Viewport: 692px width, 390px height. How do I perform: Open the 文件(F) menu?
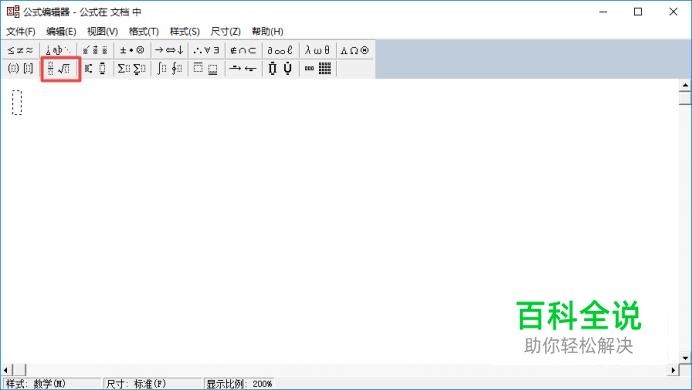click(x=21, y=31)
